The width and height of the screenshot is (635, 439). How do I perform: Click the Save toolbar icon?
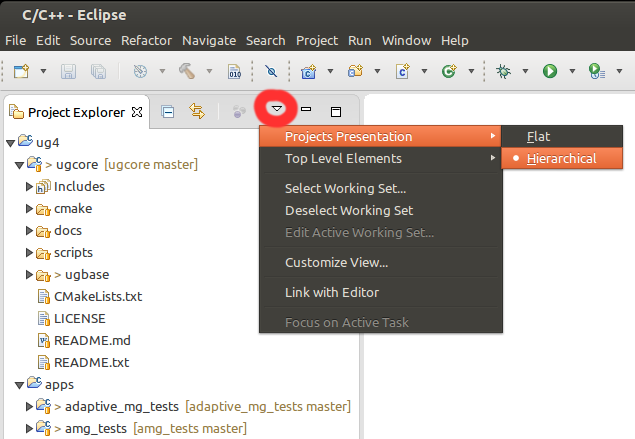click(68, 72)
